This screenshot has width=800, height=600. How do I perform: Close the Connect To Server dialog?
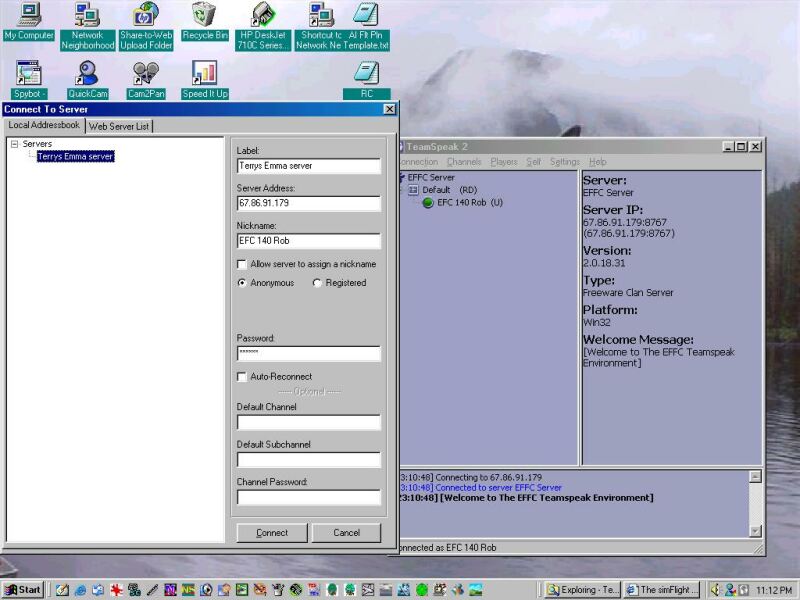pos(389,109)
